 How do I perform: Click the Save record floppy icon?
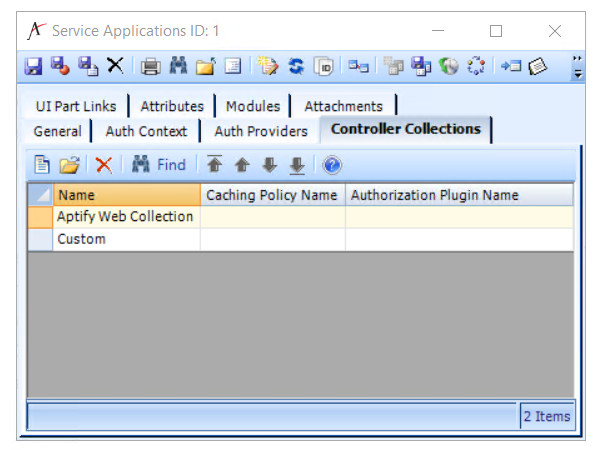(33, 66)
